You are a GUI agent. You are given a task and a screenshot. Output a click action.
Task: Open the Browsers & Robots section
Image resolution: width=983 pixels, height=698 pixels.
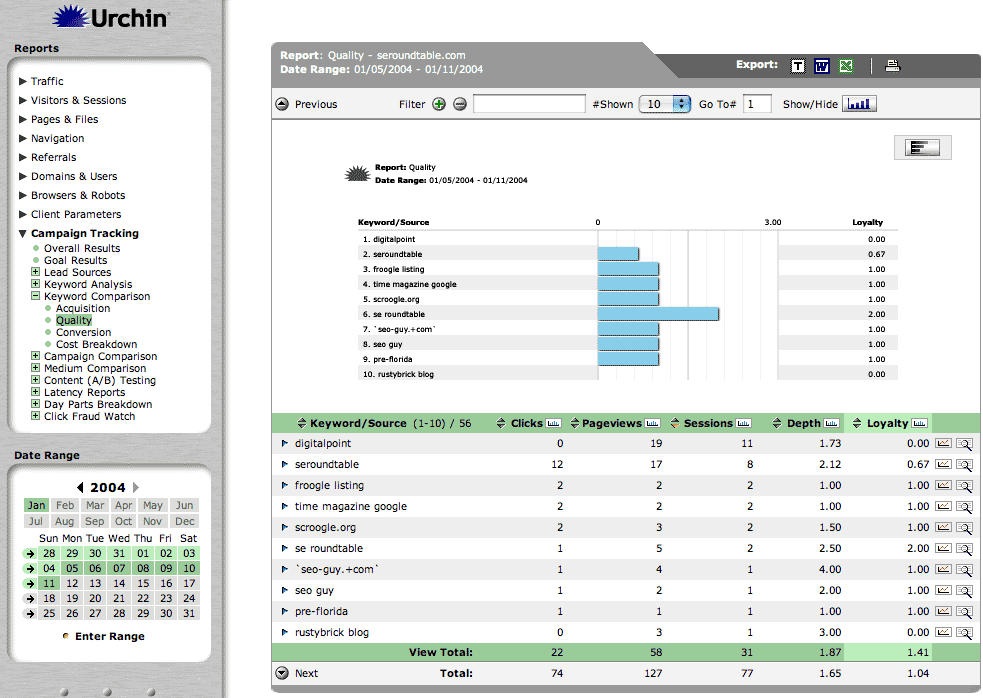(x=78, y=195)
